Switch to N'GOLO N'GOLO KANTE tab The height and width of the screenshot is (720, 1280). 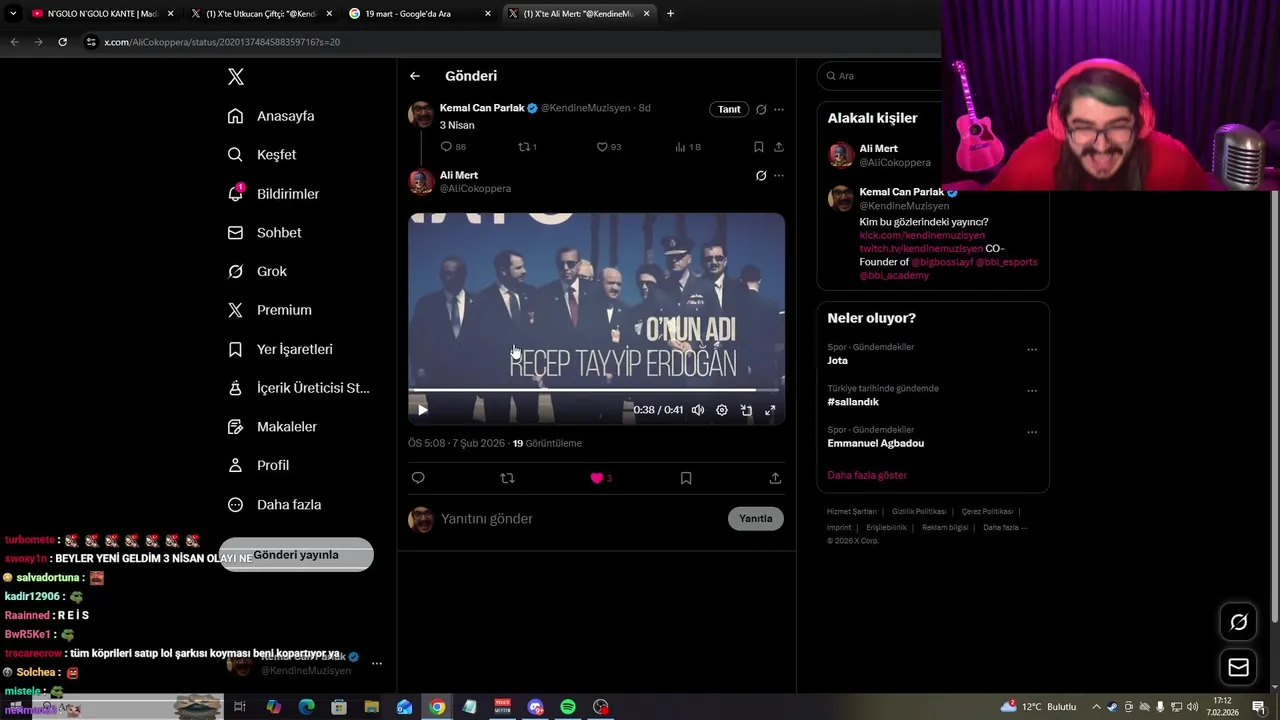click(x=101, y=14)
